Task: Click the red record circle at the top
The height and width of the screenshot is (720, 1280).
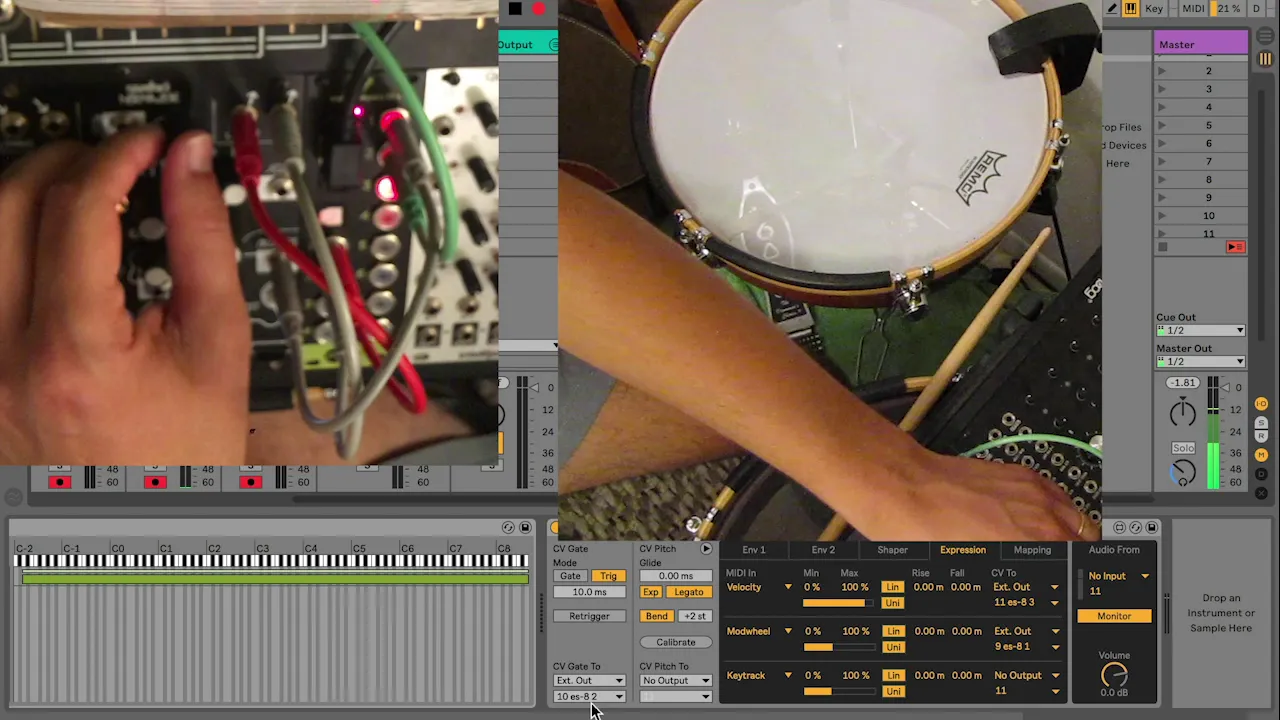Action: click(538, 9)
